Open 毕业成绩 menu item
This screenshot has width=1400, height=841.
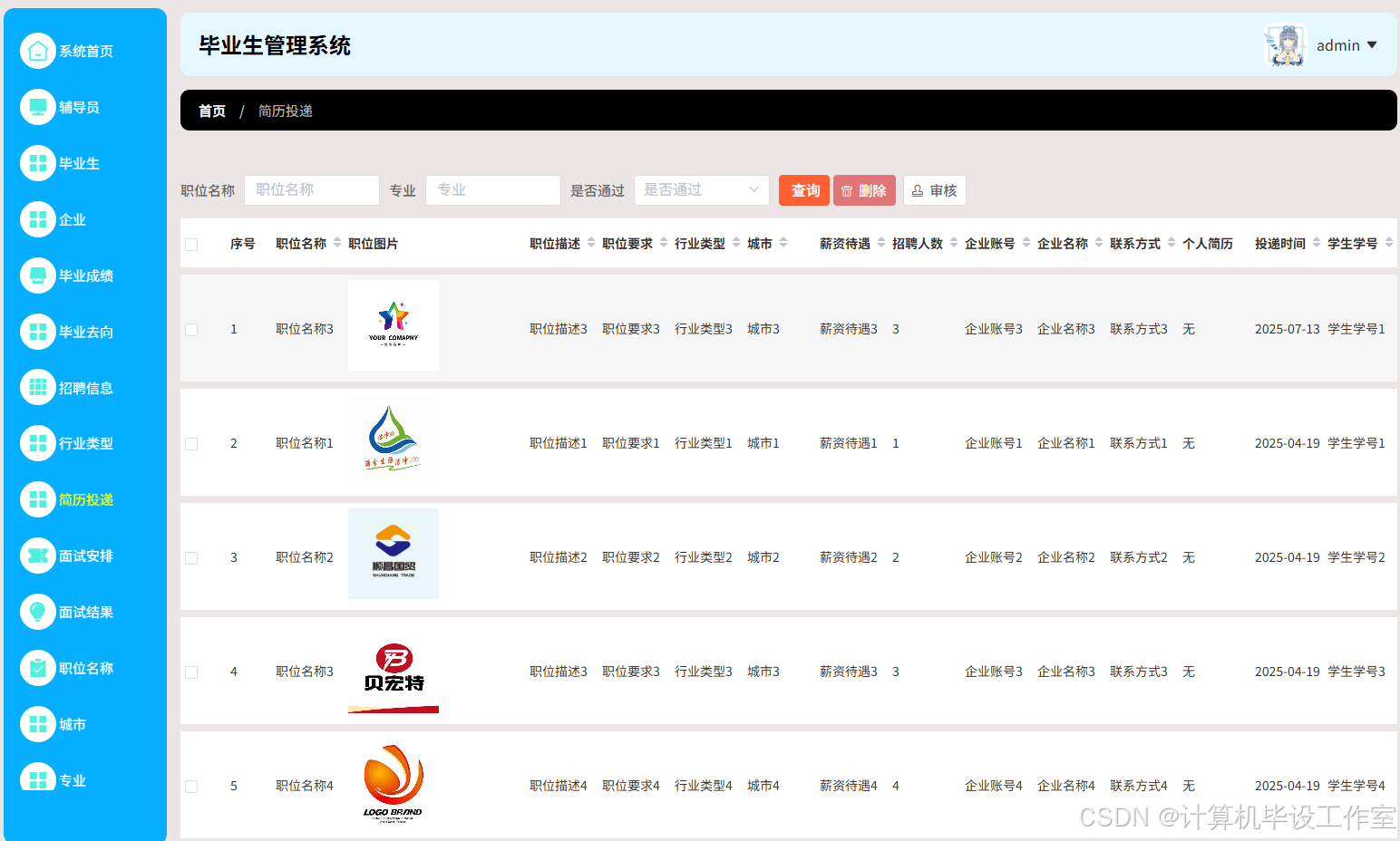click(86, 276)
